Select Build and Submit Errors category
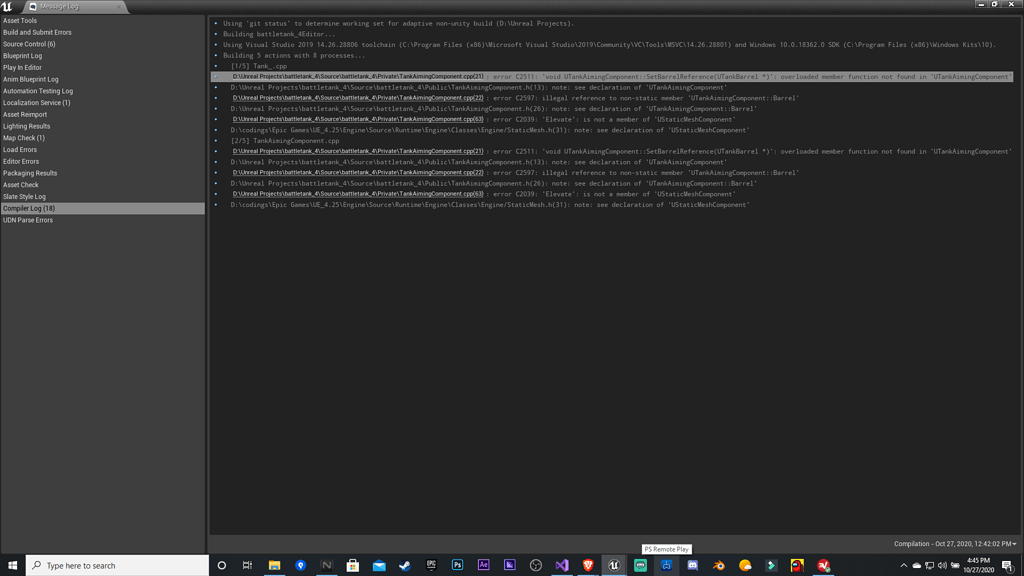 coord(103,32)
